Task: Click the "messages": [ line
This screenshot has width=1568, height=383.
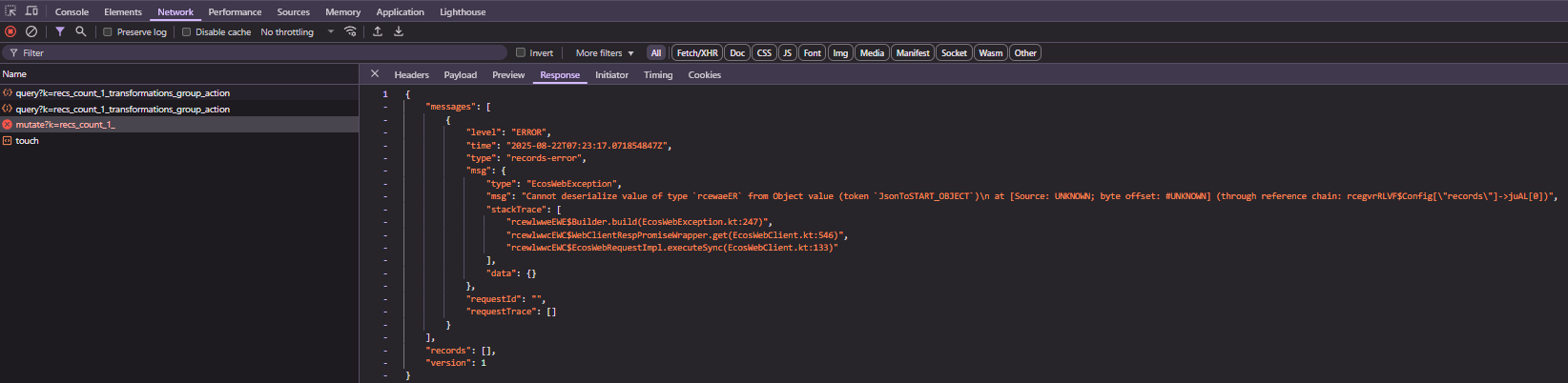Action: pyautogui.click(x=459, y=107)
